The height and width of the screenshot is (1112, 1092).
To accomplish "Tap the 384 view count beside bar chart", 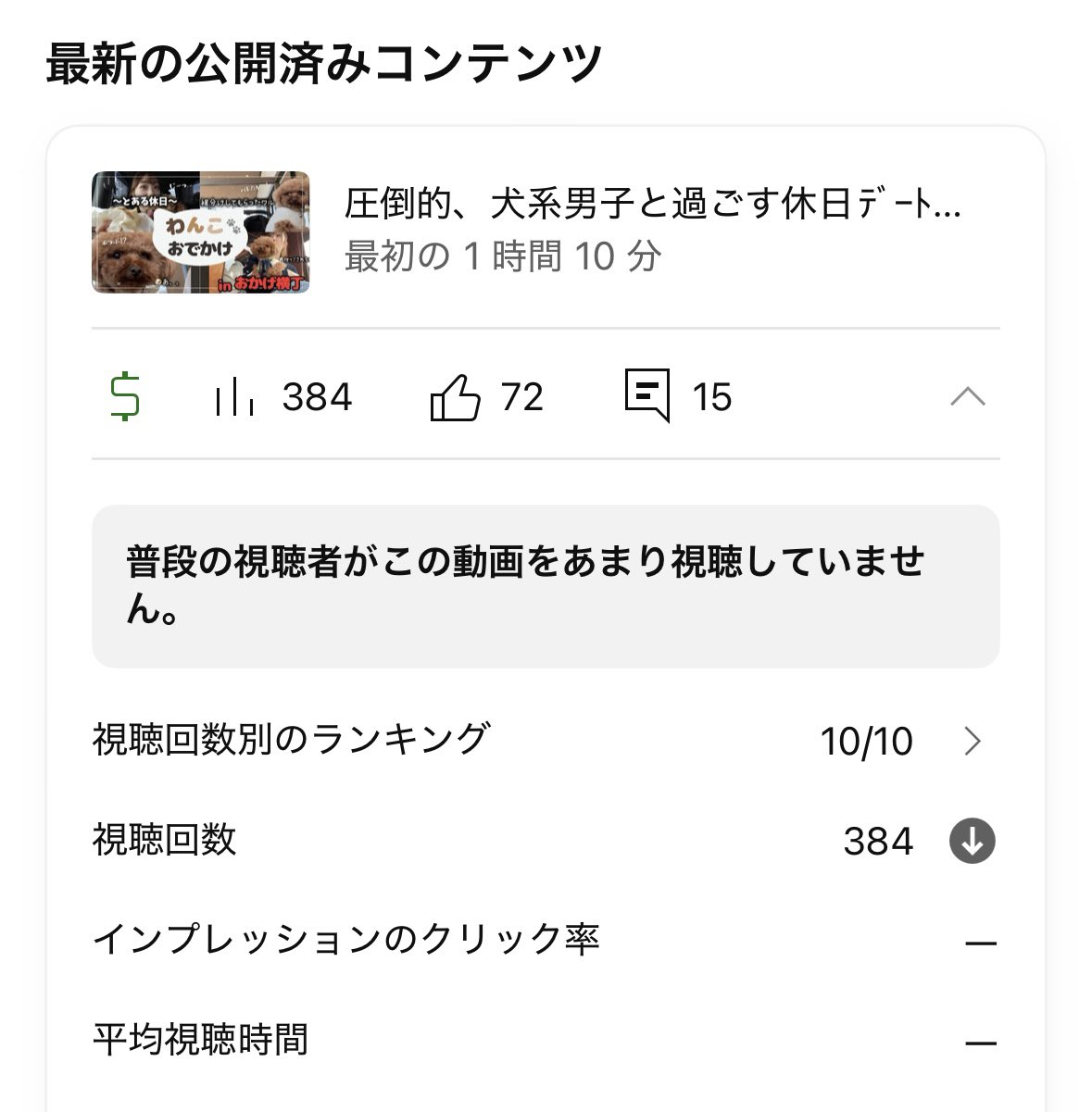I will click(x=317, y=397).
